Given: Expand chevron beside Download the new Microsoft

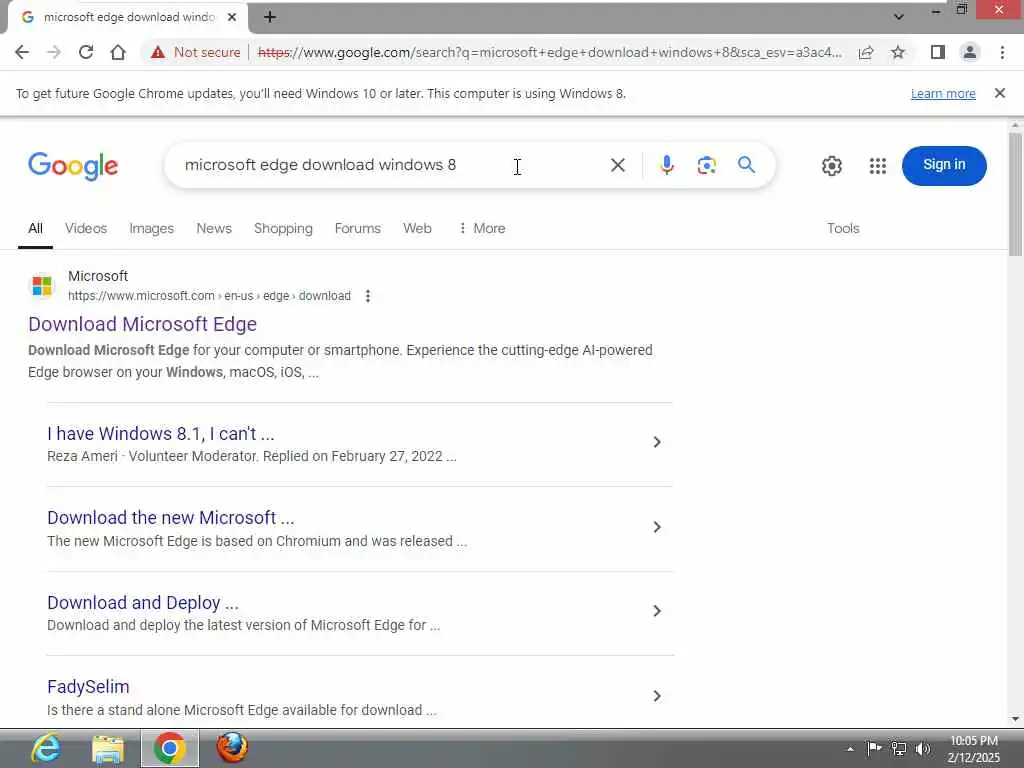Looking at the screenshot, I should point(657,527).
